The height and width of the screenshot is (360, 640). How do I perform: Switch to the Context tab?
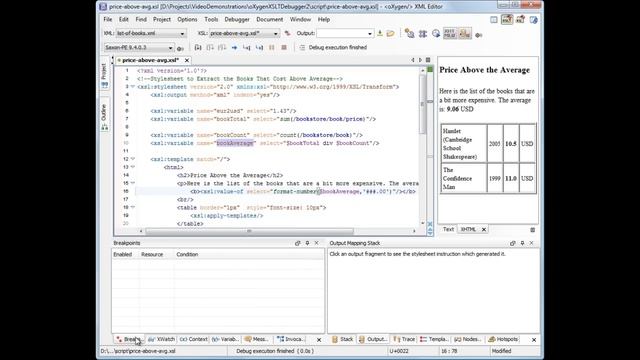[x=193, y=339]
